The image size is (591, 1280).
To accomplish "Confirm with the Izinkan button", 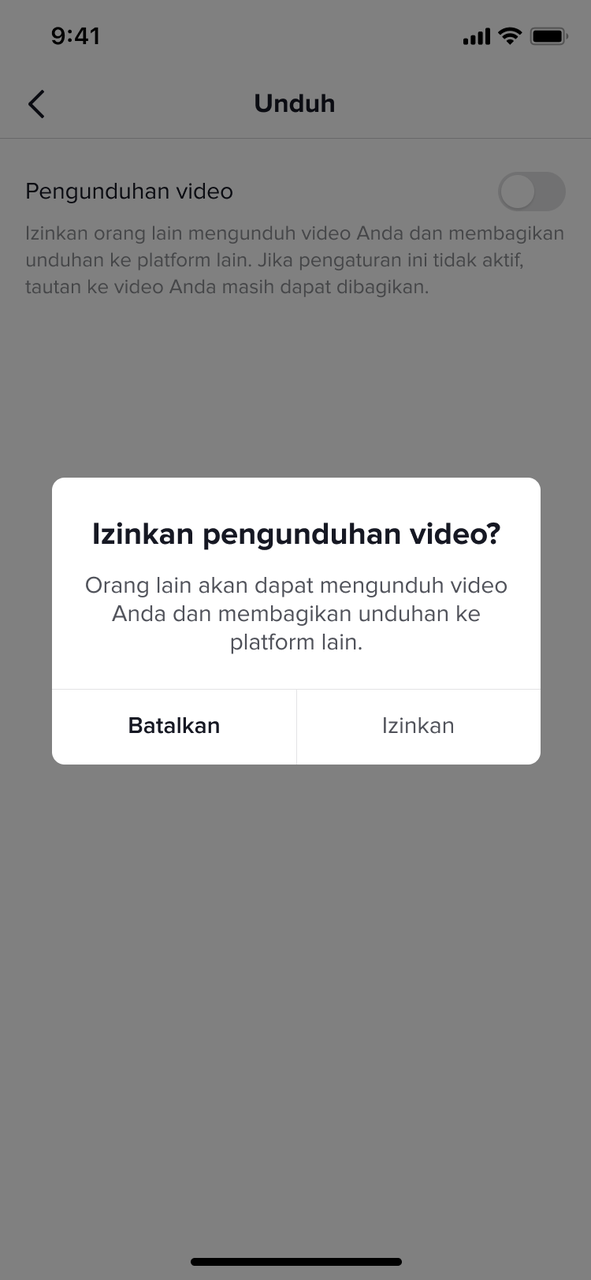I will 418,726.
